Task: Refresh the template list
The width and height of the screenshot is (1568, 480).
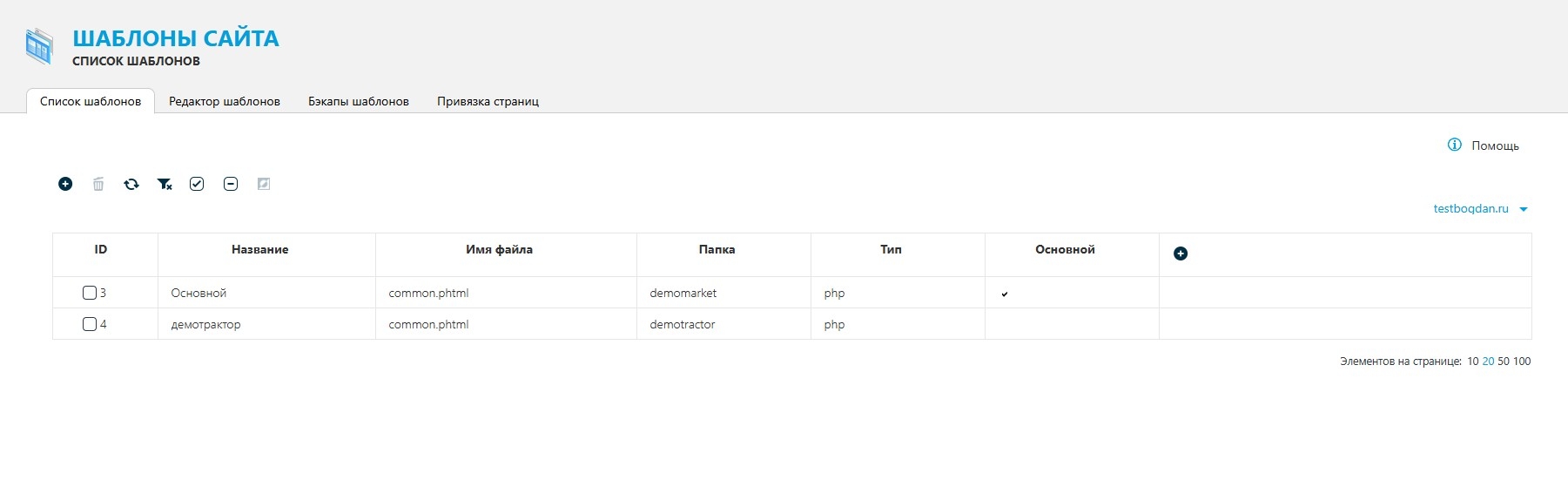Action: (x=131, y=184)
